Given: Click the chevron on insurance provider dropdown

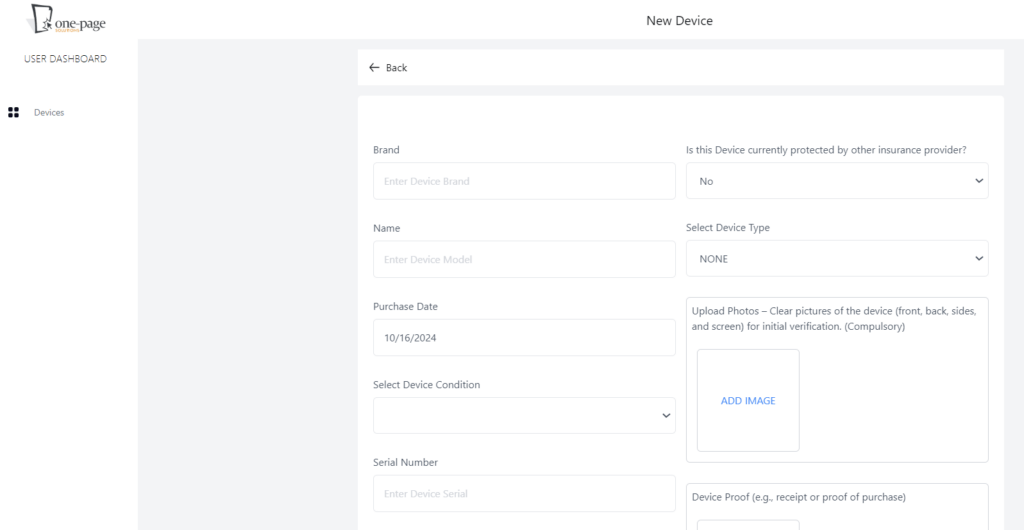Looking at the screenshot, I should tap(977, 181).
